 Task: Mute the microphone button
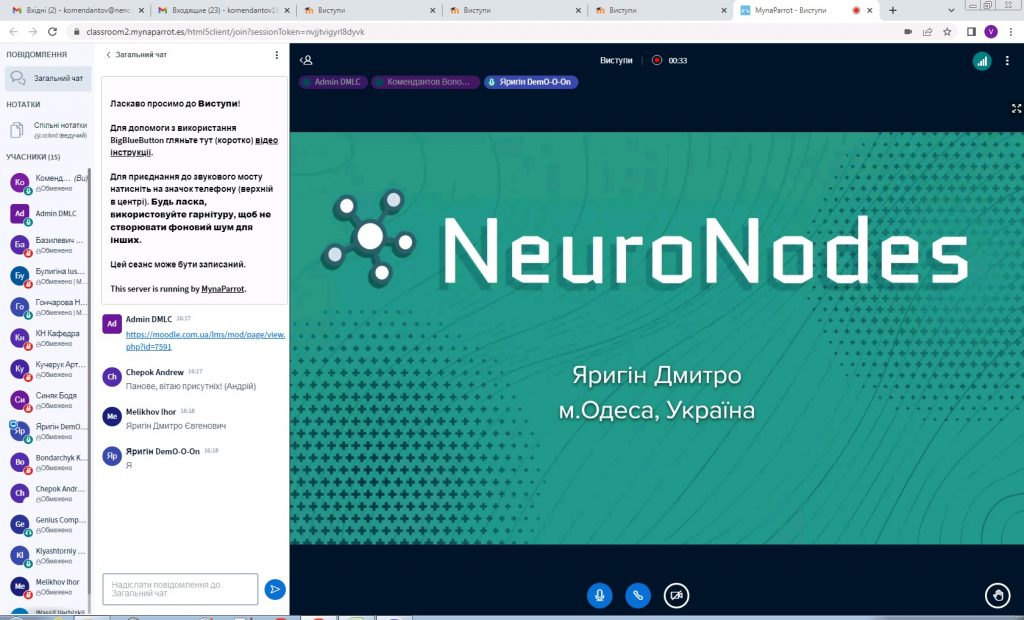599,596
